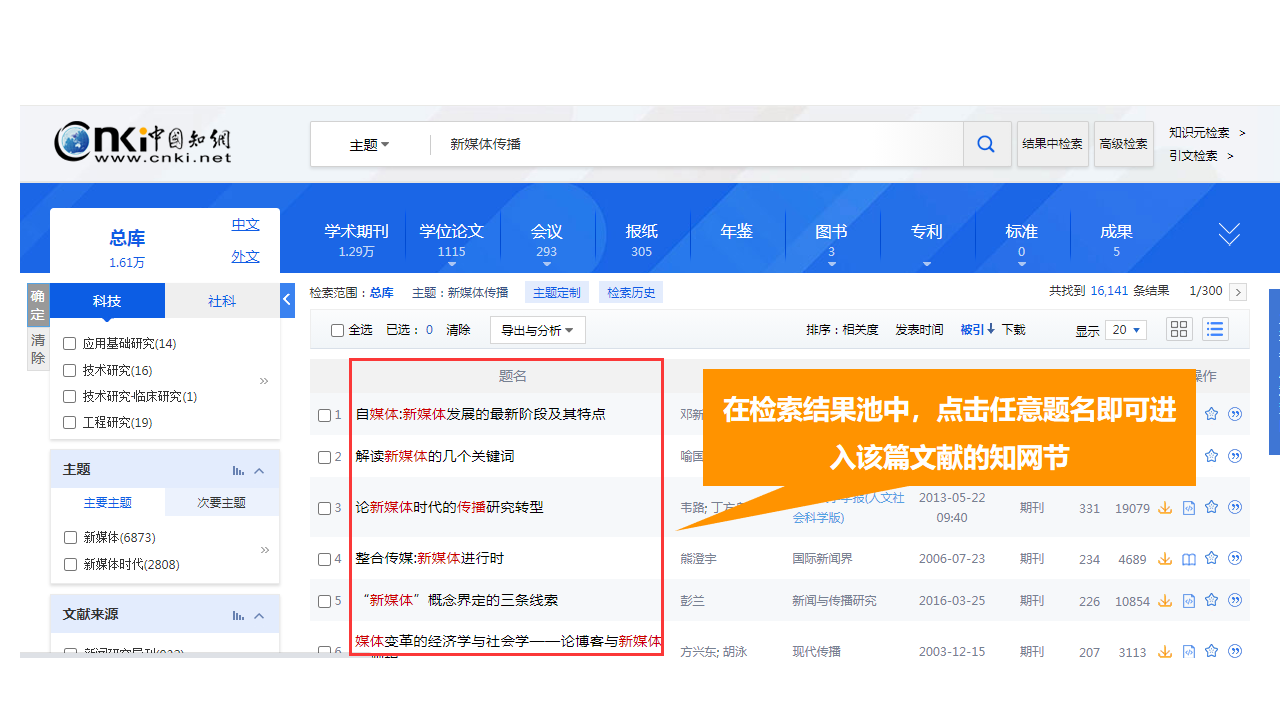Open the 主题 search field dropdown
The width and height of the screenshot is (1280, 720).
369,145
